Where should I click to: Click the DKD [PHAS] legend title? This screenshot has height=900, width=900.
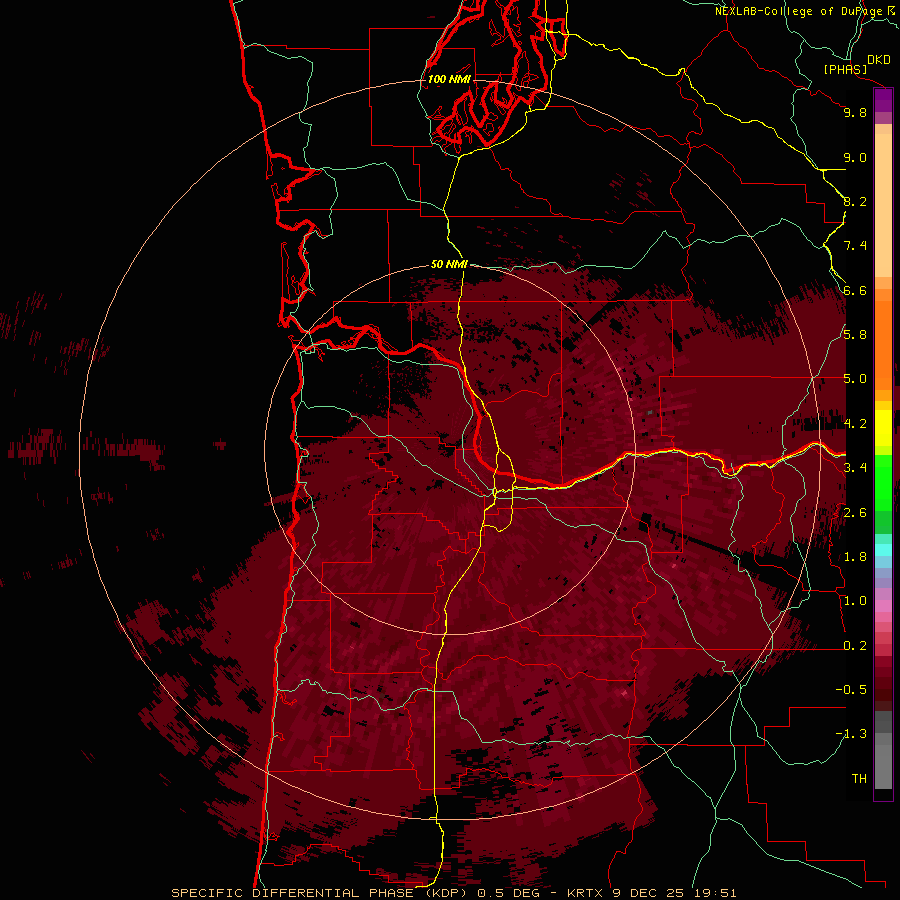[x=857, y=64]
